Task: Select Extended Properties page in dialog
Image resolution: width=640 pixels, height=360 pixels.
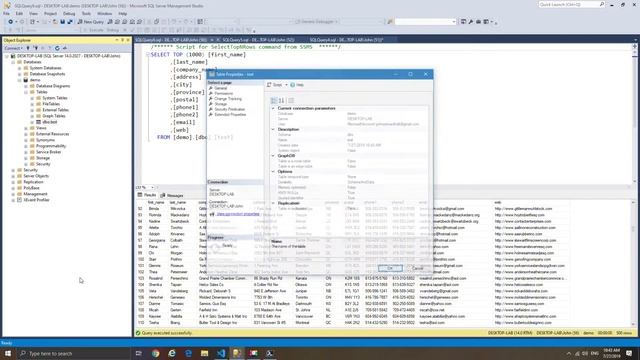Action: [x=230, y=115]
